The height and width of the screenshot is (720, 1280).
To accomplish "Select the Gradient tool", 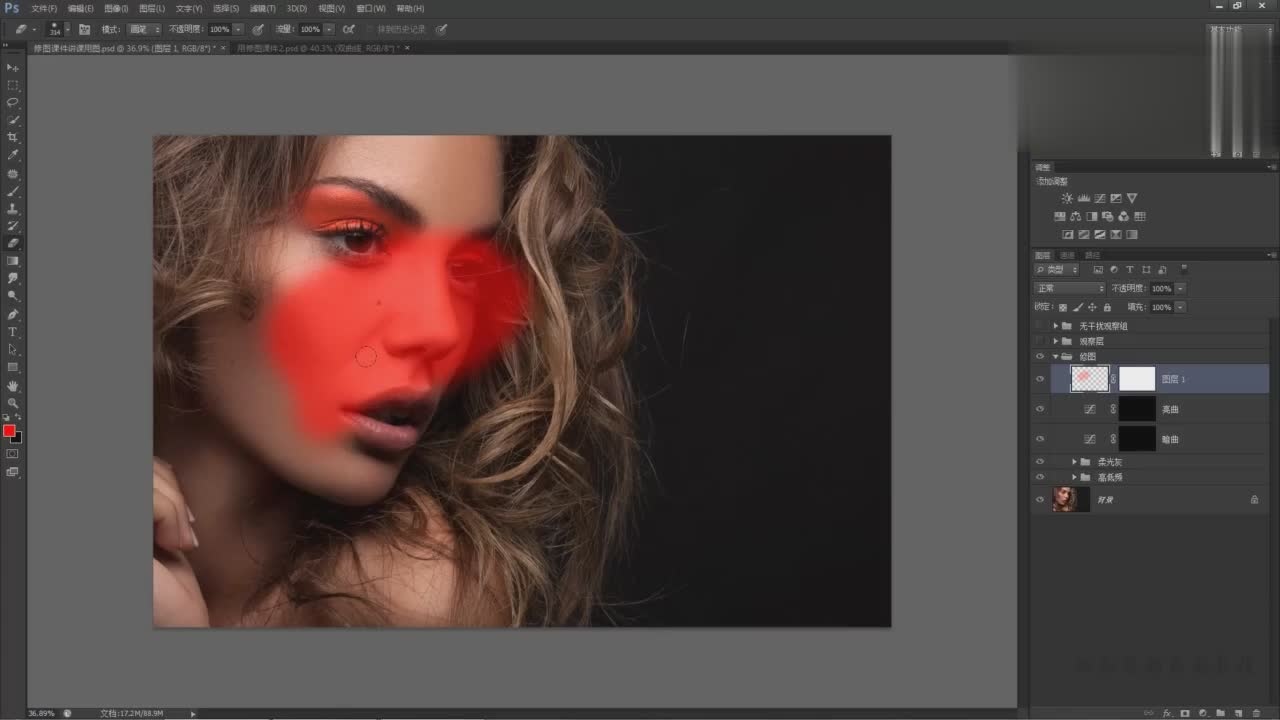I will 13,260.
